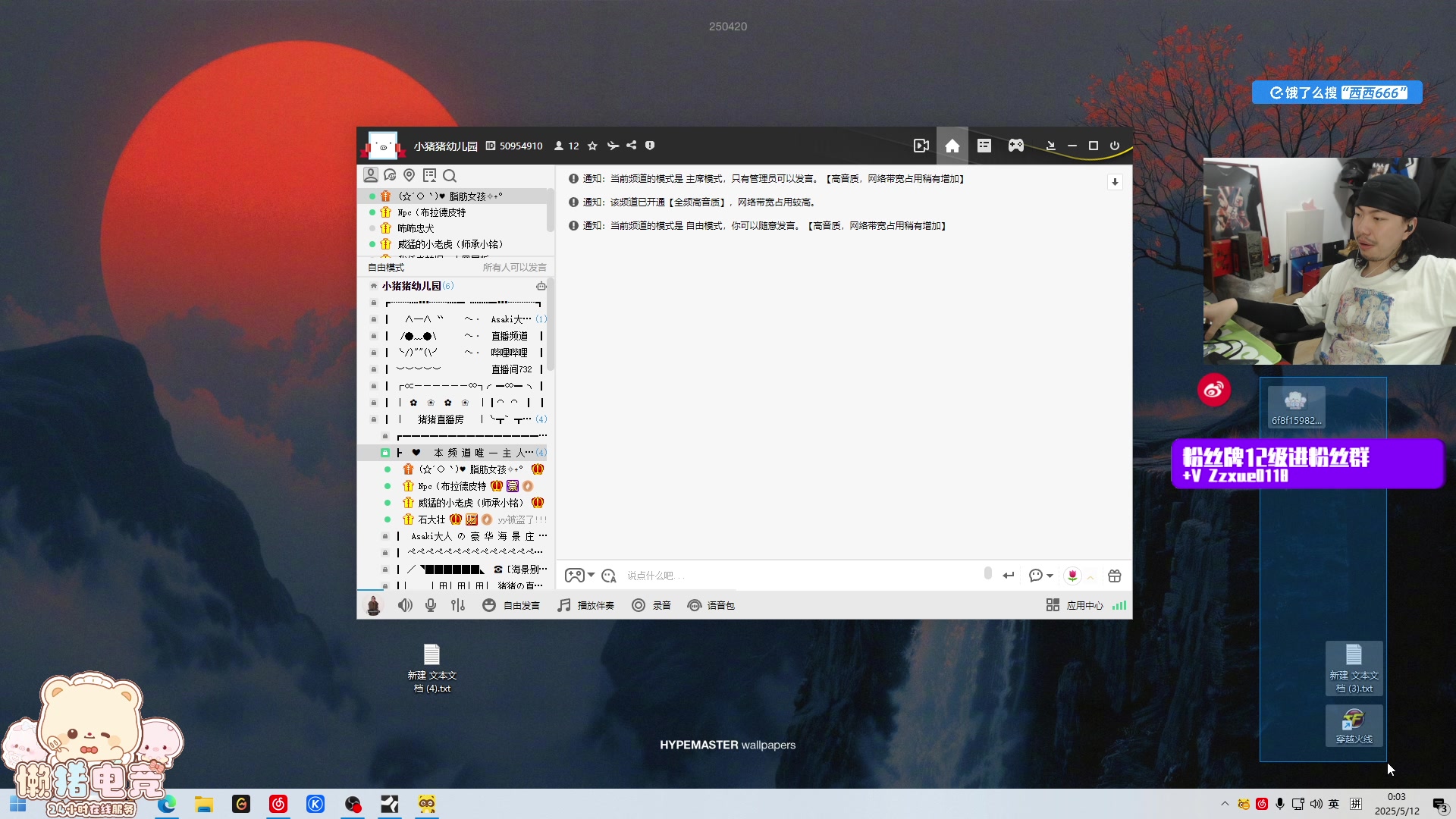This screenshot has height=819, width=1456.
Task: Share the channel via share icon
Action: click(631, 146)
